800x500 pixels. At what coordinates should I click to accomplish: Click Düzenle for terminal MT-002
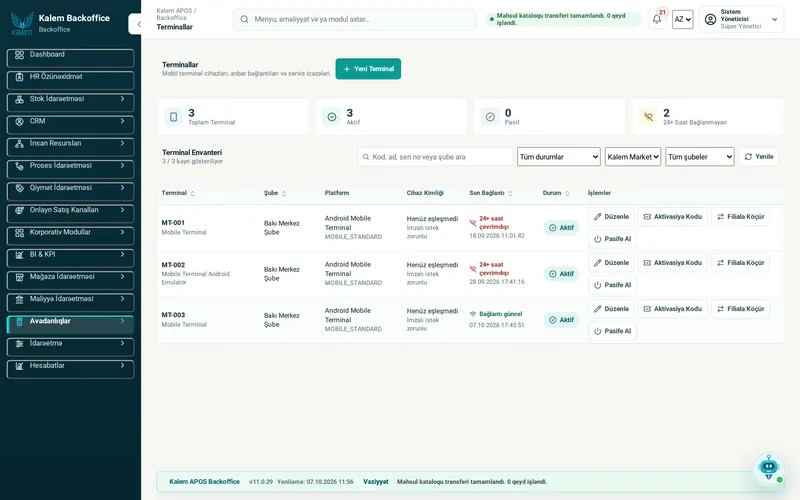tap(611, 263)
